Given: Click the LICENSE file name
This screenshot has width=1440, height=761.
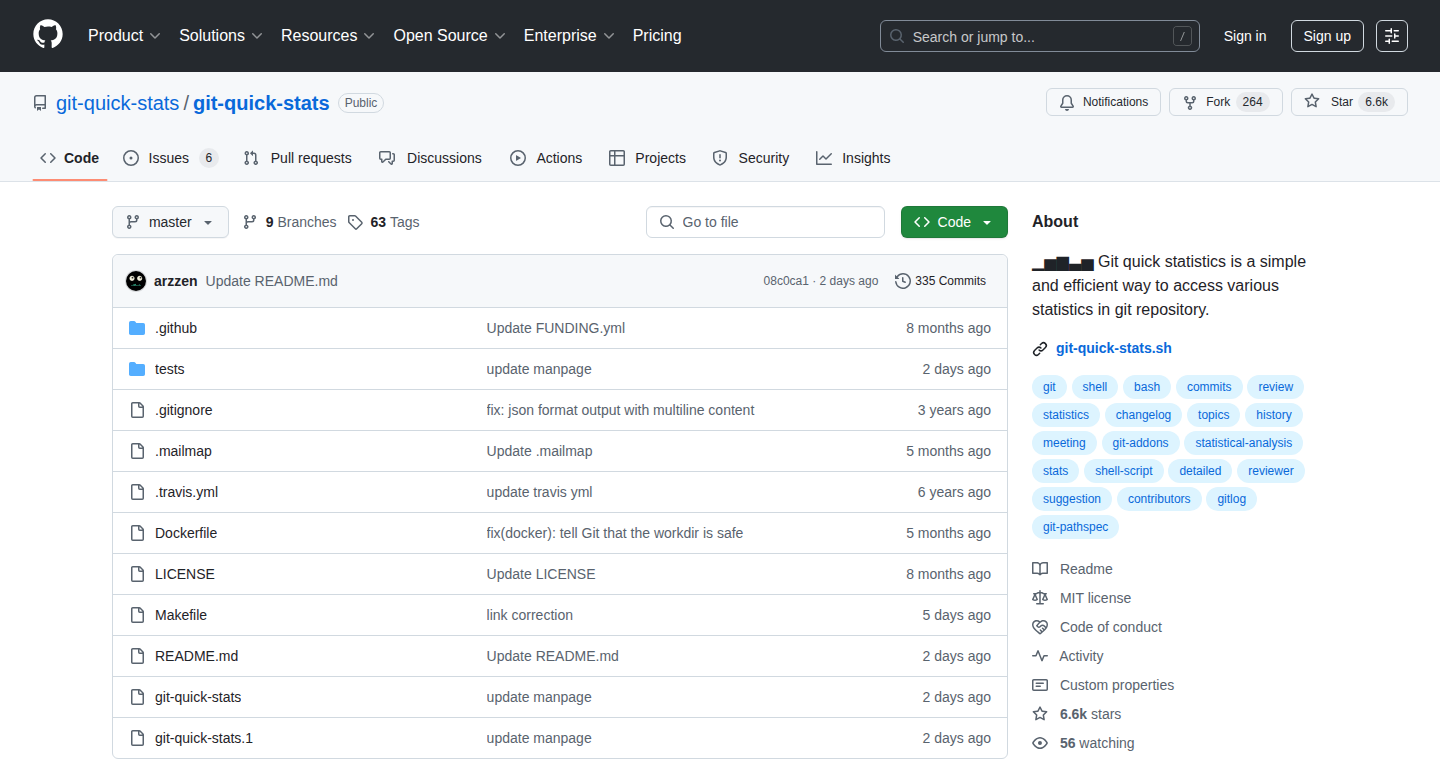Looking at the screenshot, I should coord(185,574).
